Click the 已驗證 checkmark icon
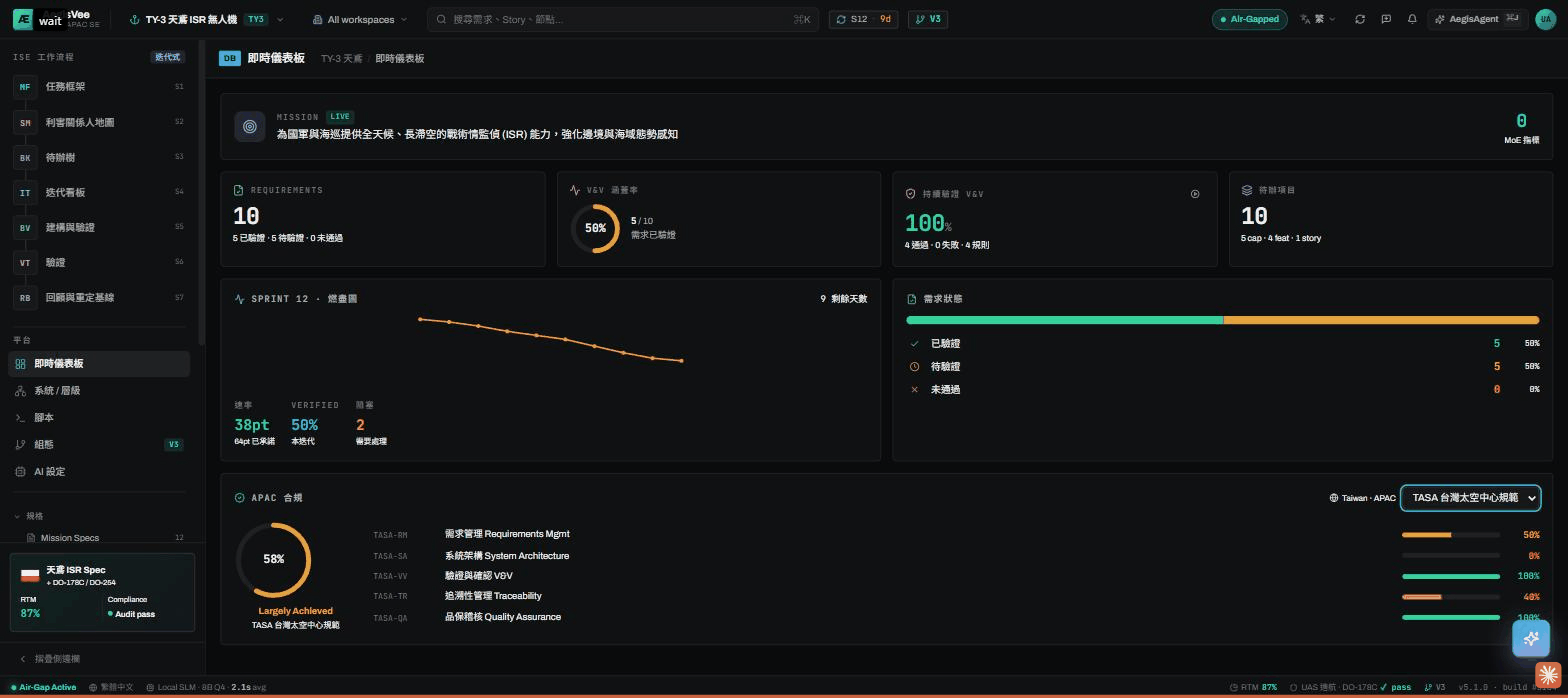 pyautogui.click(x=914, y=344)
